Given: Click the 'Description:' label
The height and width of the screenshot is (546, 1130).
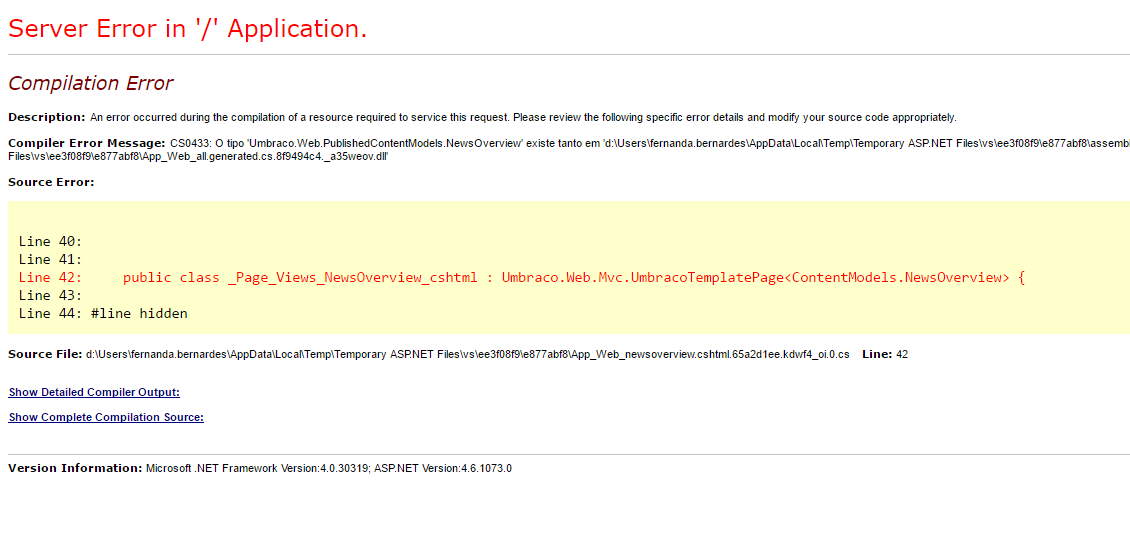Looking at the screenshot, I should pyautogui.click(x=47, y=117).
